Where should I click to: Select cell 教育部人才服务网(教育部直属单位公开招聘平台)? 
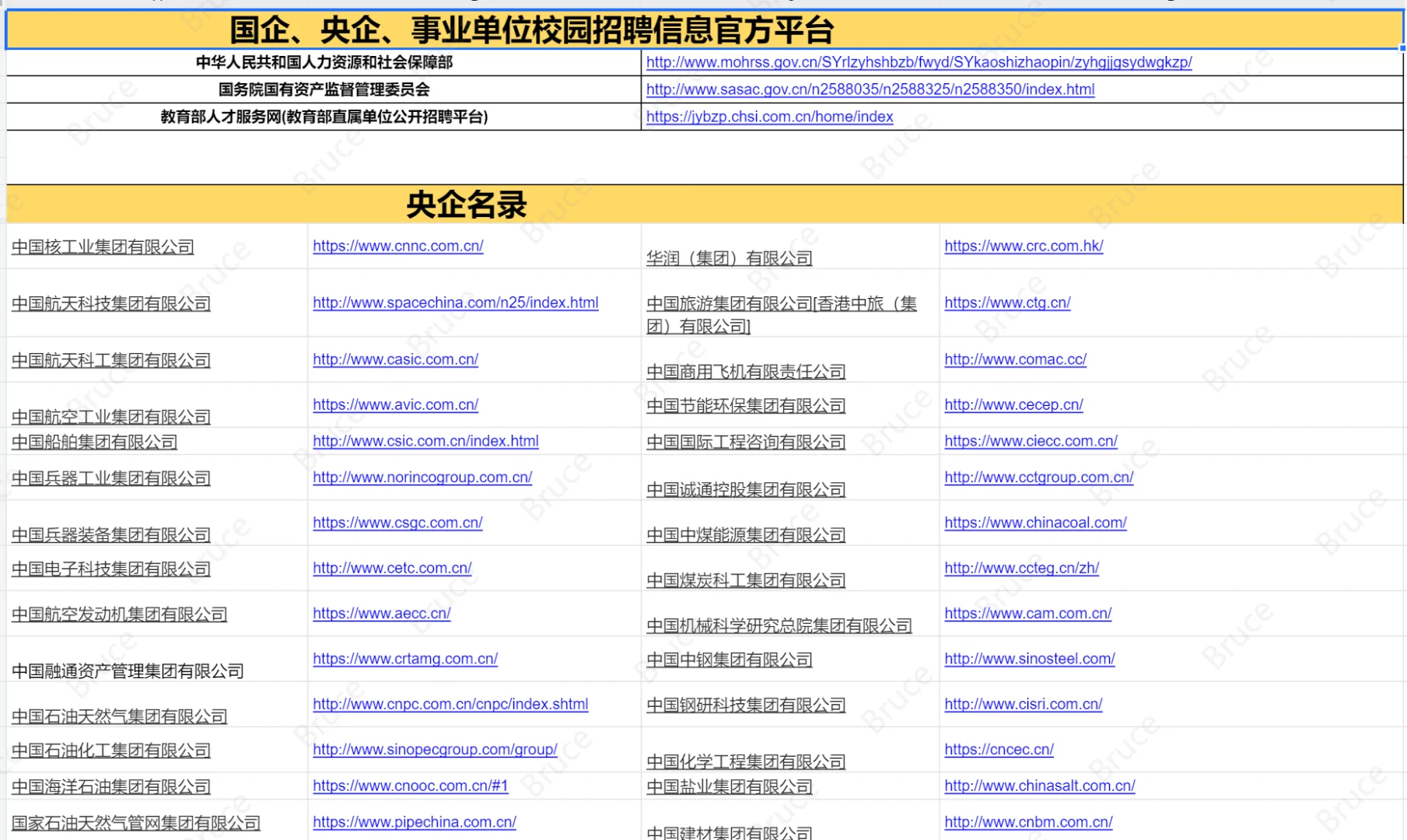tap(324, 117)
